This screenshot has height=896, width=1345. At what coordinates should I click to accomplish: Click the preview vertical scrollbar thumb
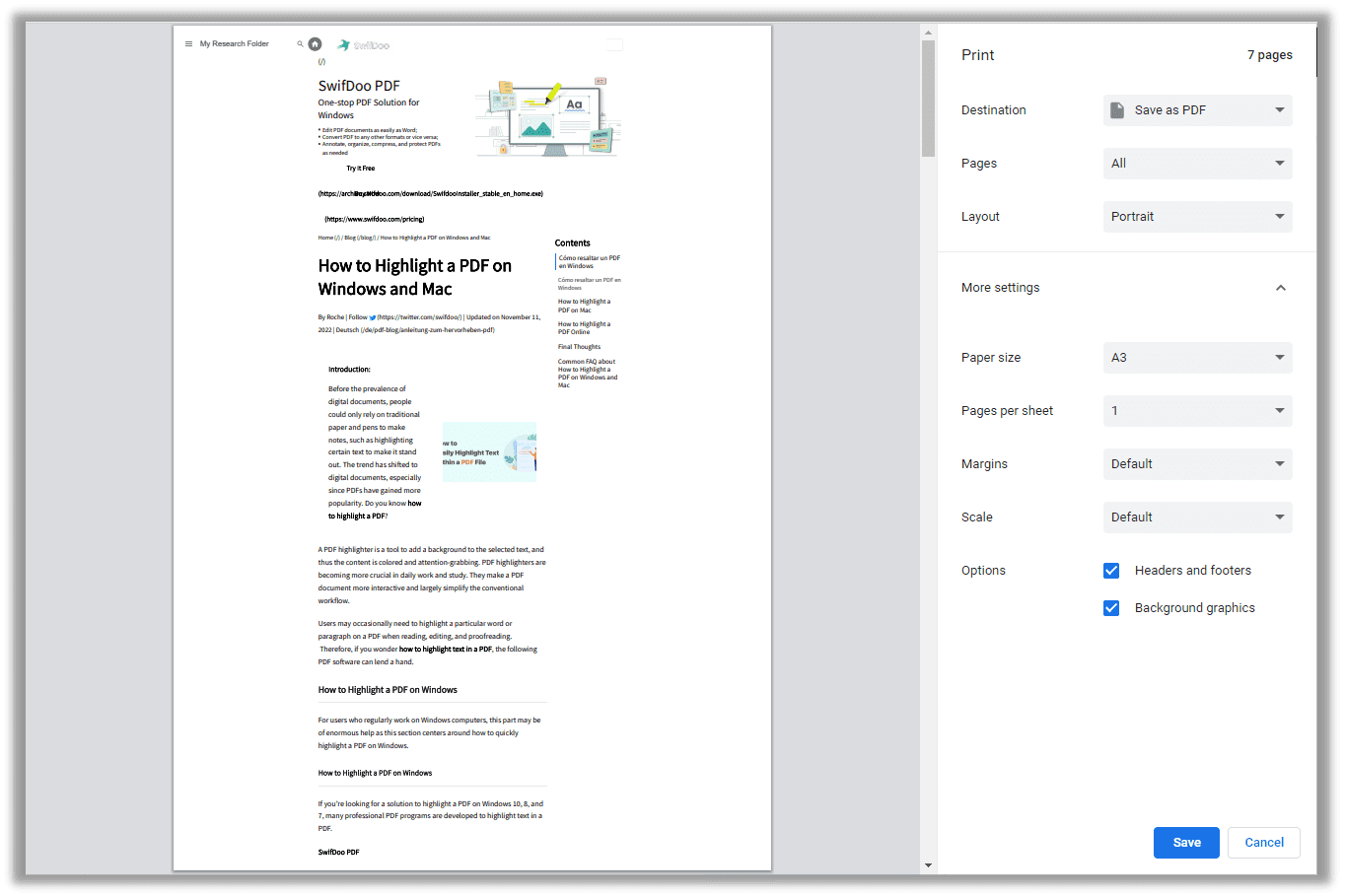click(928, 99)
